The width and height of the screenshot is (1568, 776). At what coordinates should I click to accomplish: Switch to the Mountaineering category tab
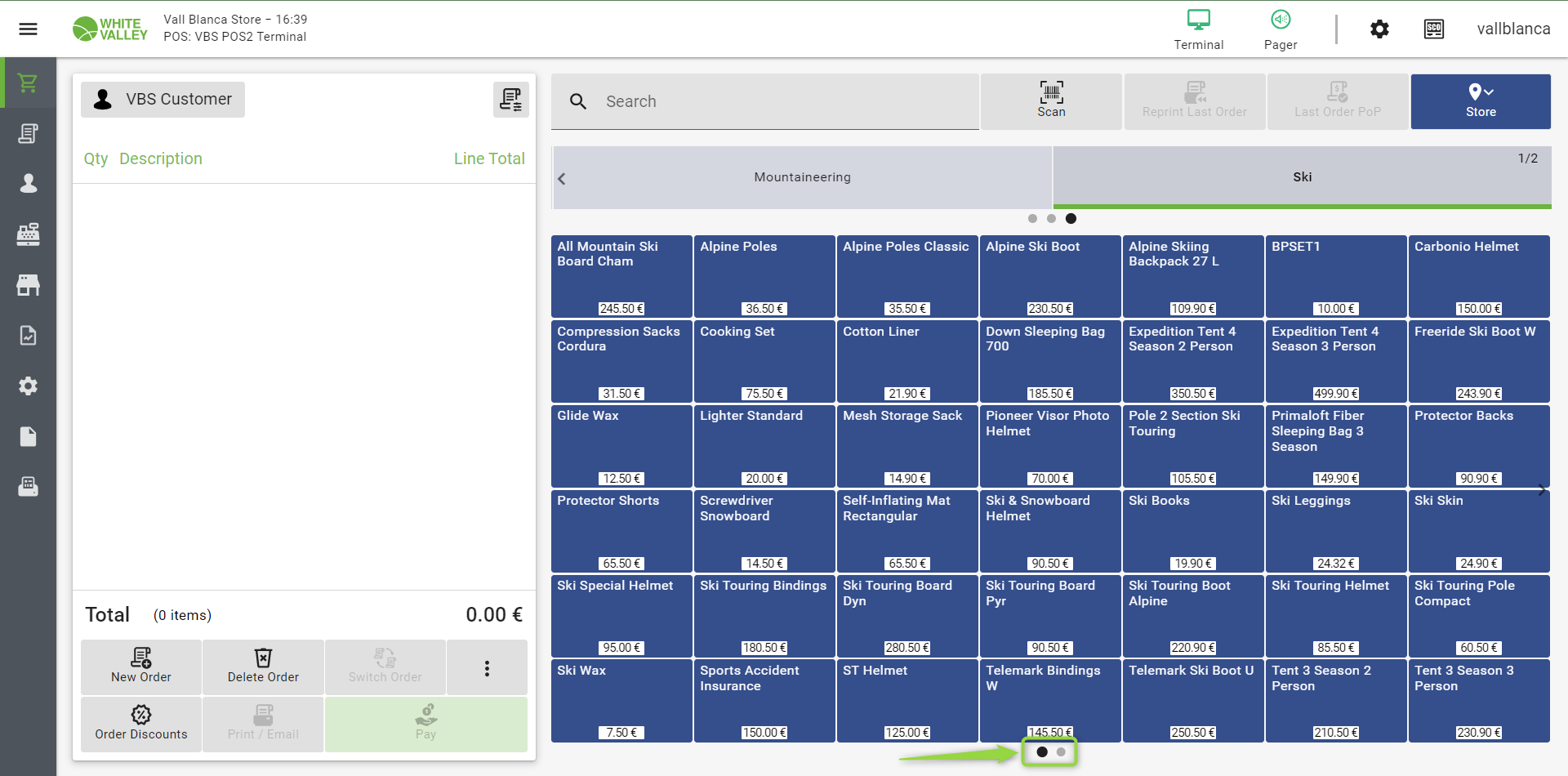pos(802,177)
